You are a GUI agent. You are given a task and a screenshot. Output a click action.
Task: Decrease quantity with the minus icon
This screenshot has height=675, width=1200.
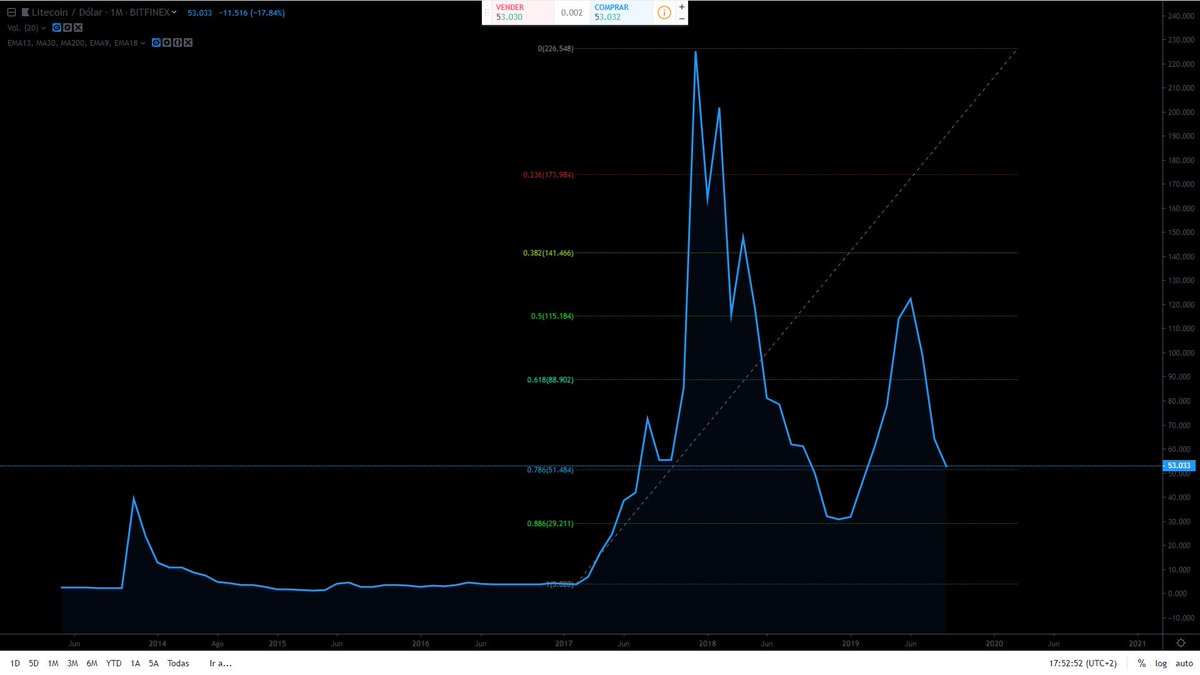(x=682, y=18)
